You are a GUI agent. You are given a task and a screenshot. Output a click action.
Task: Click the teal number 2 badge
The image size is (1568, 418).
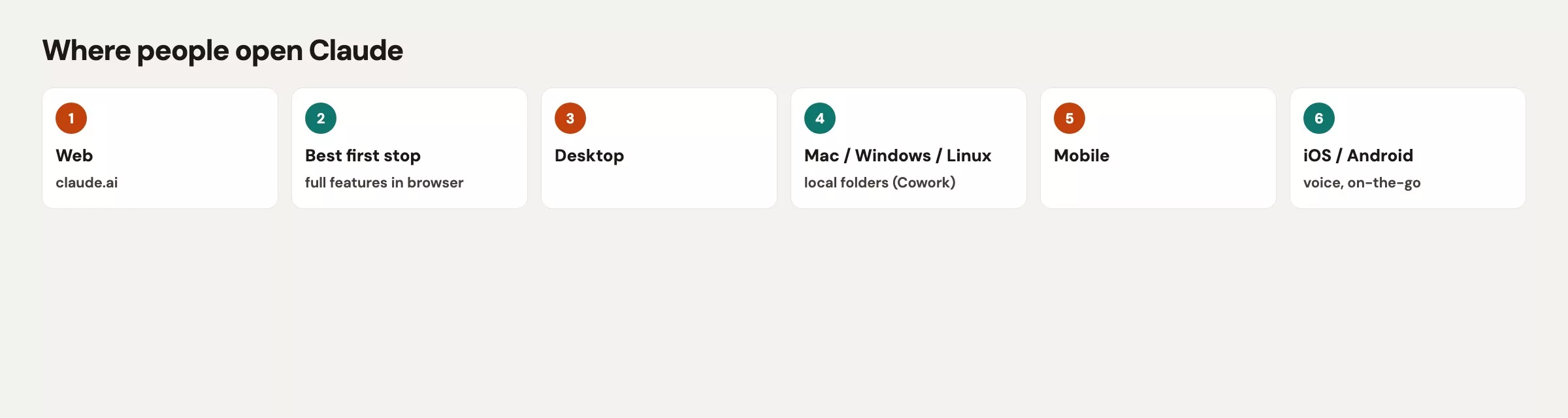tap(321, 118)
